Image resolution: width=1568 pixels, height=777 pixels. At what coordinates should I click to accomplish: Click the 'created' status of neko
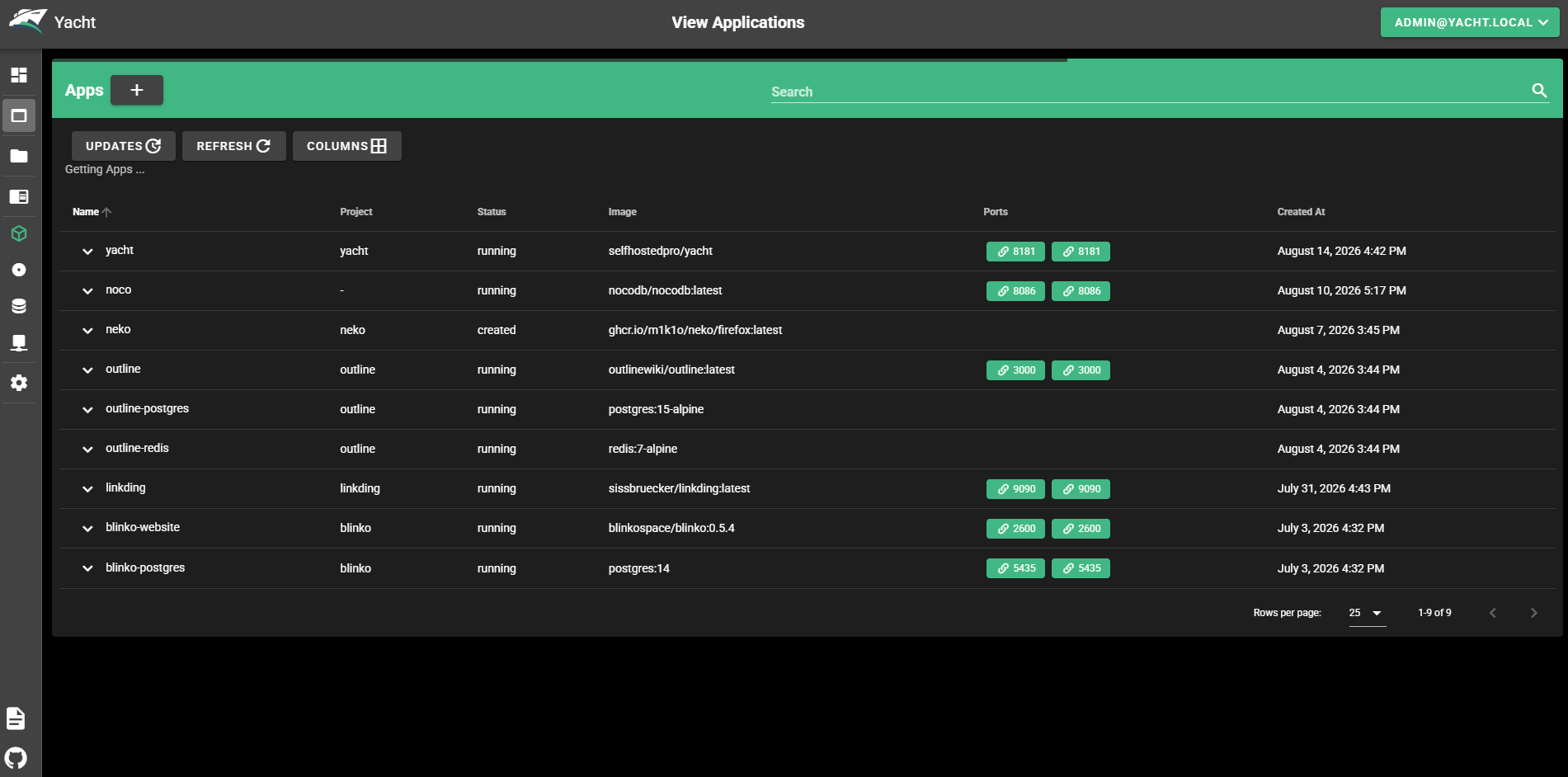[x=497, y=330]
